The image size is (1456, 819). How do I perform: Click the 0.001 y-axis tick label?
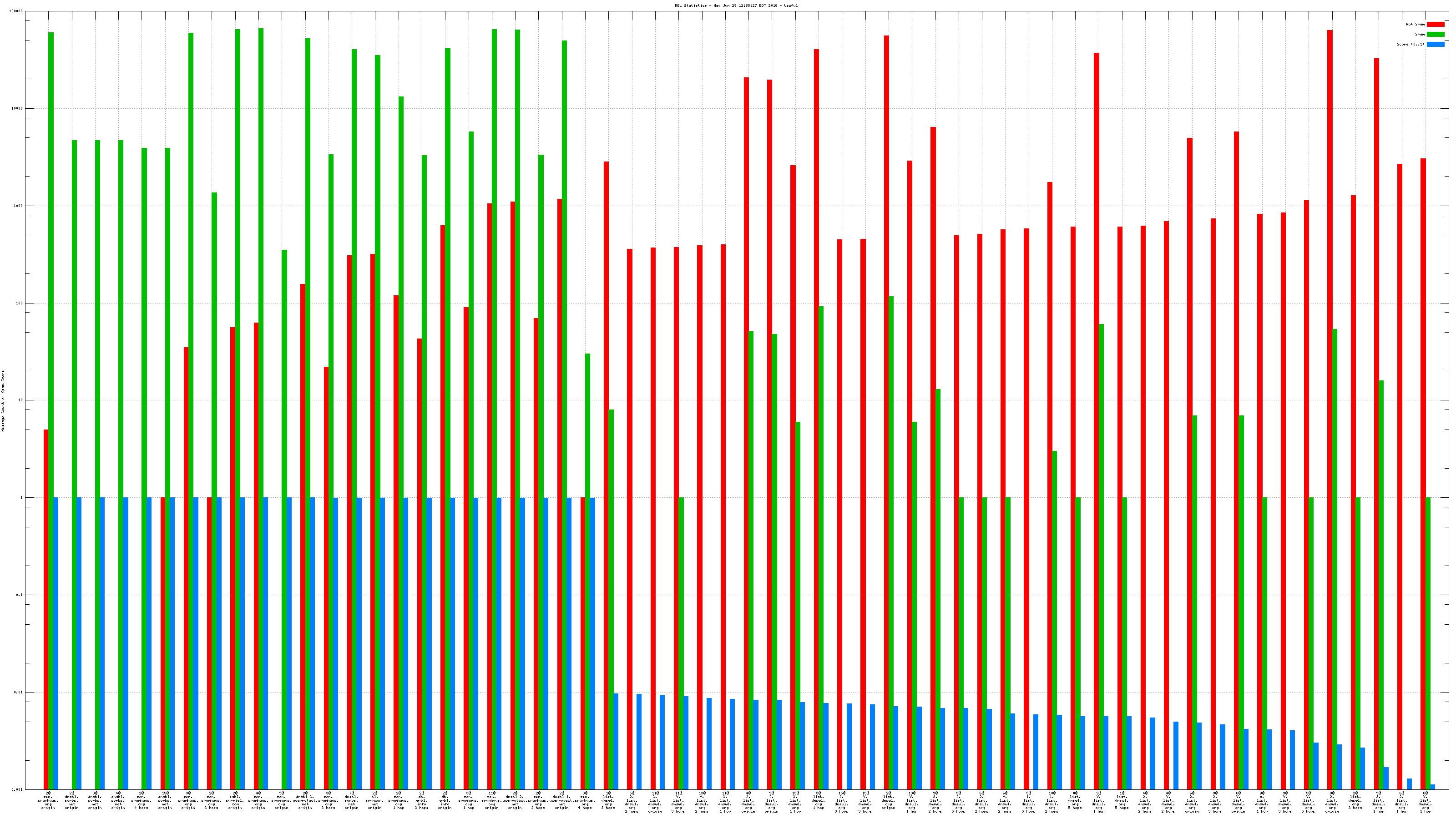18,789
